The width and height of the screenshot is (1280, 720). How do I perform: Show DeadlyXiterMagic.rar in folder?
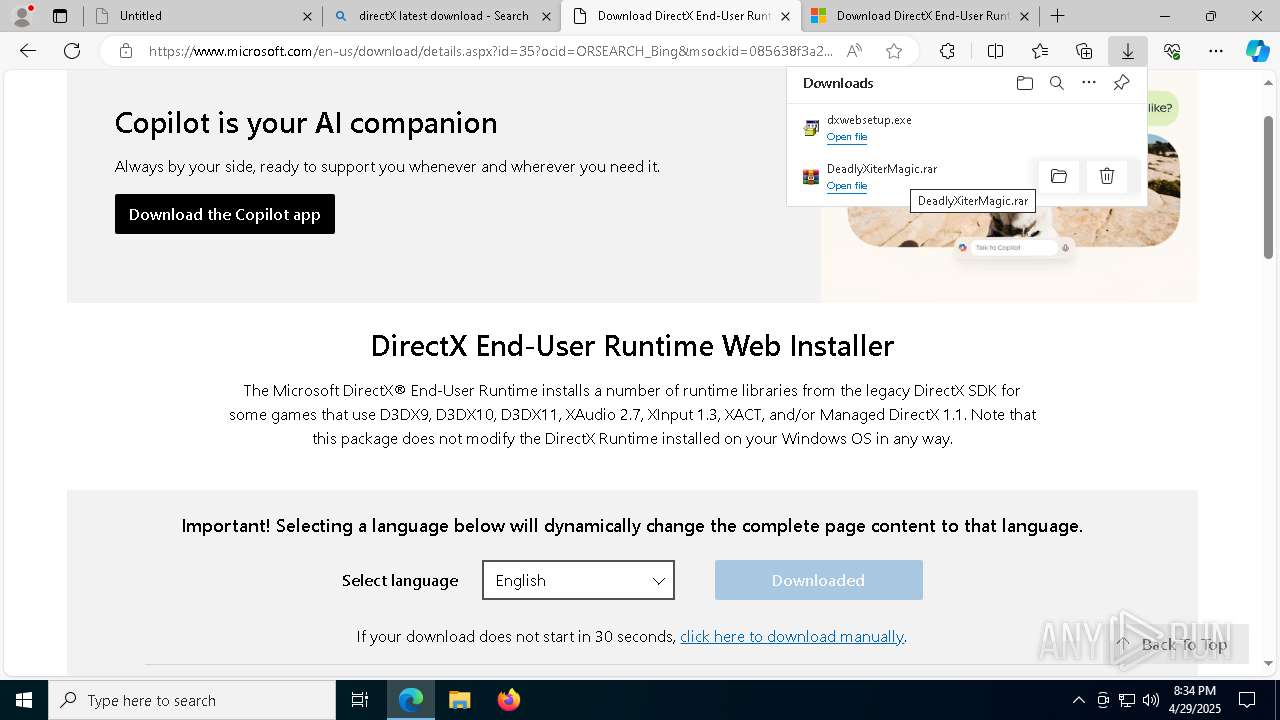1059,177
